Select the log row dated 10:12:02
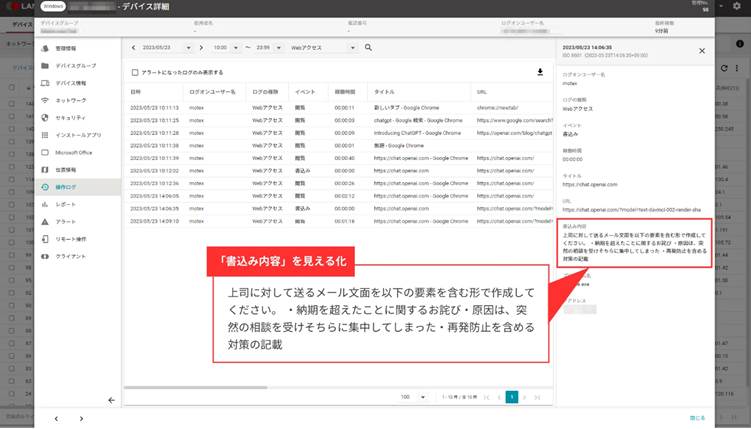Image resolution: width=751 pixels, height=429 pixels. (338, 170)
